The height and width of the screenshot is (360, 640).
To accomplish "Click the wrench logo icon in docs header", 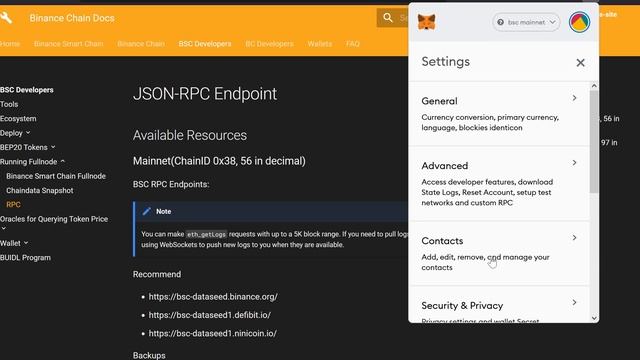I will (6, 18).
